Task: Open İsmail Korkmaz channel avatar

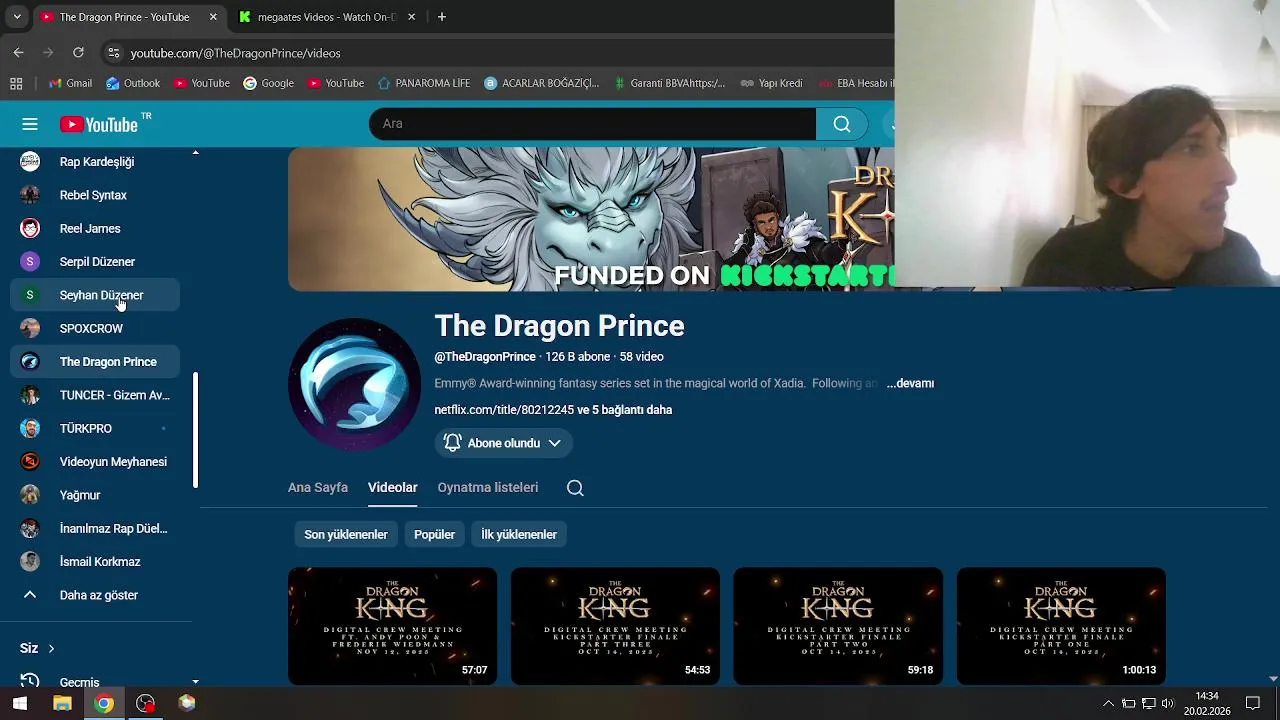Action: 30,562
